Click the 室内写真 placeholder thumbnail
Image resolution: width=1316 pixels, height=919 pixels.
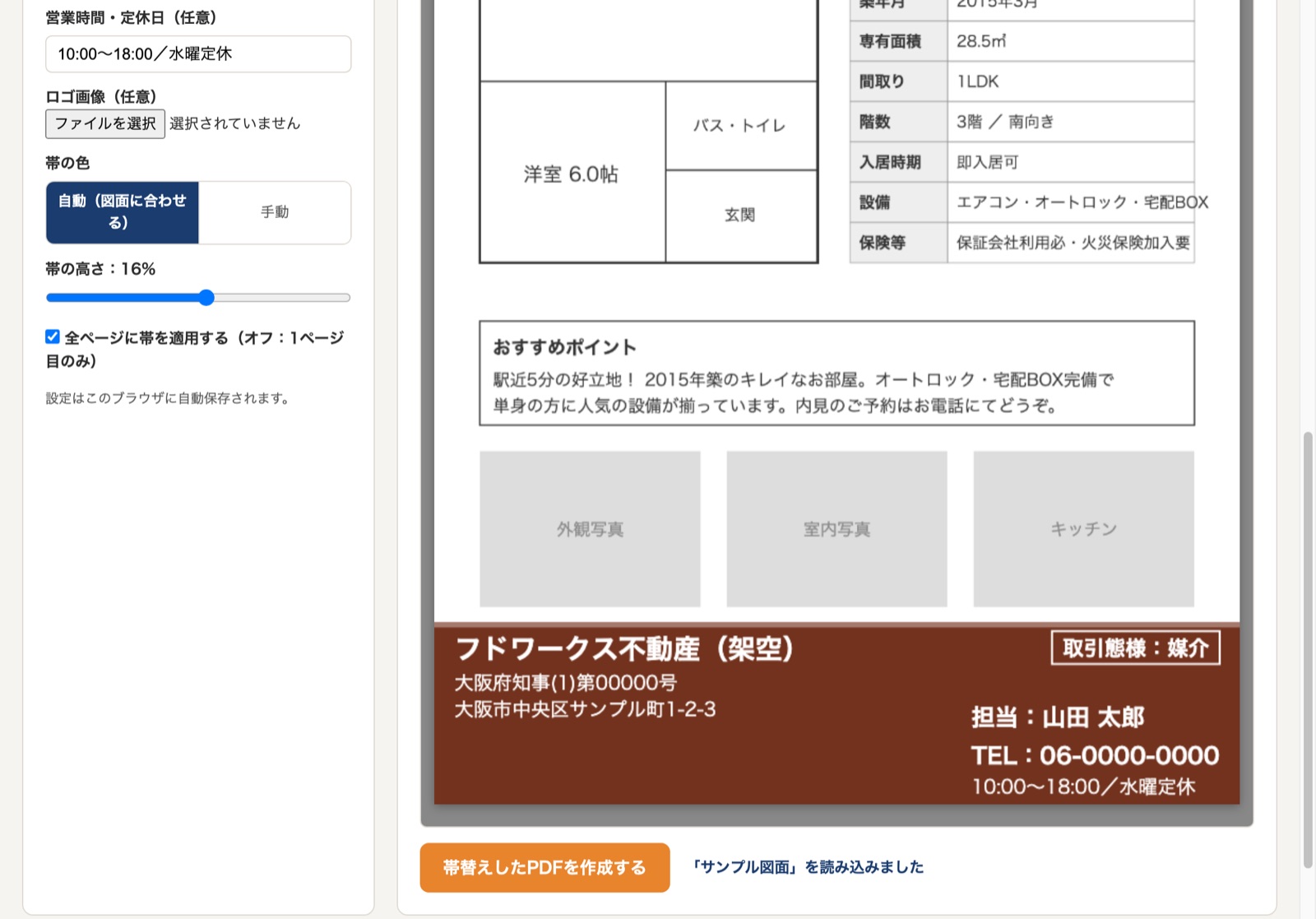tap(836, 529)
